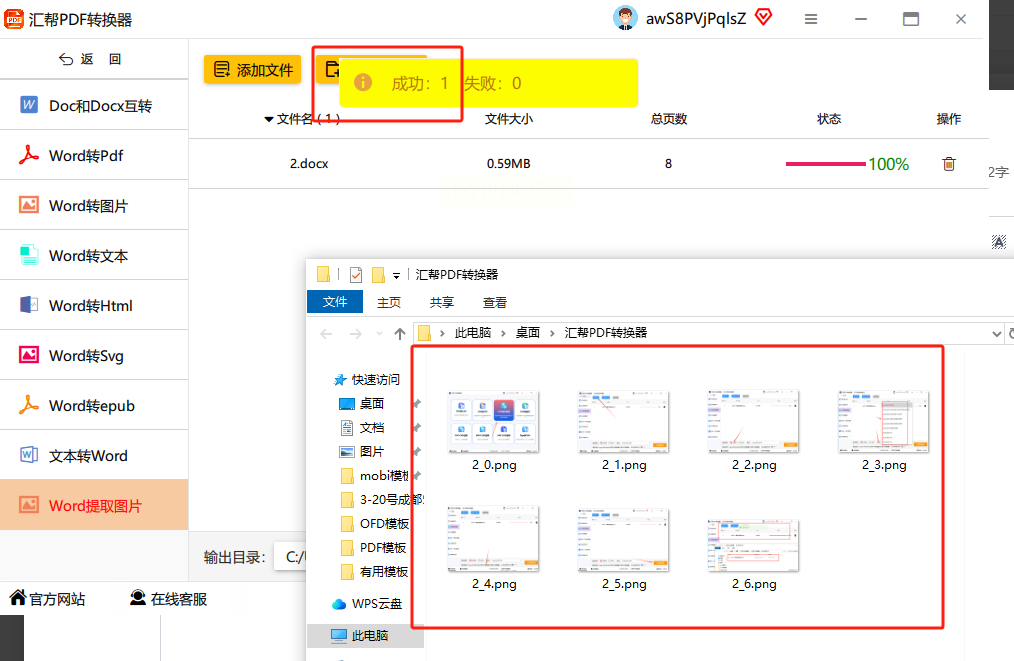Open the hamburger menu icon
The width and height of the screenshot is (1014, 661).
811,19
